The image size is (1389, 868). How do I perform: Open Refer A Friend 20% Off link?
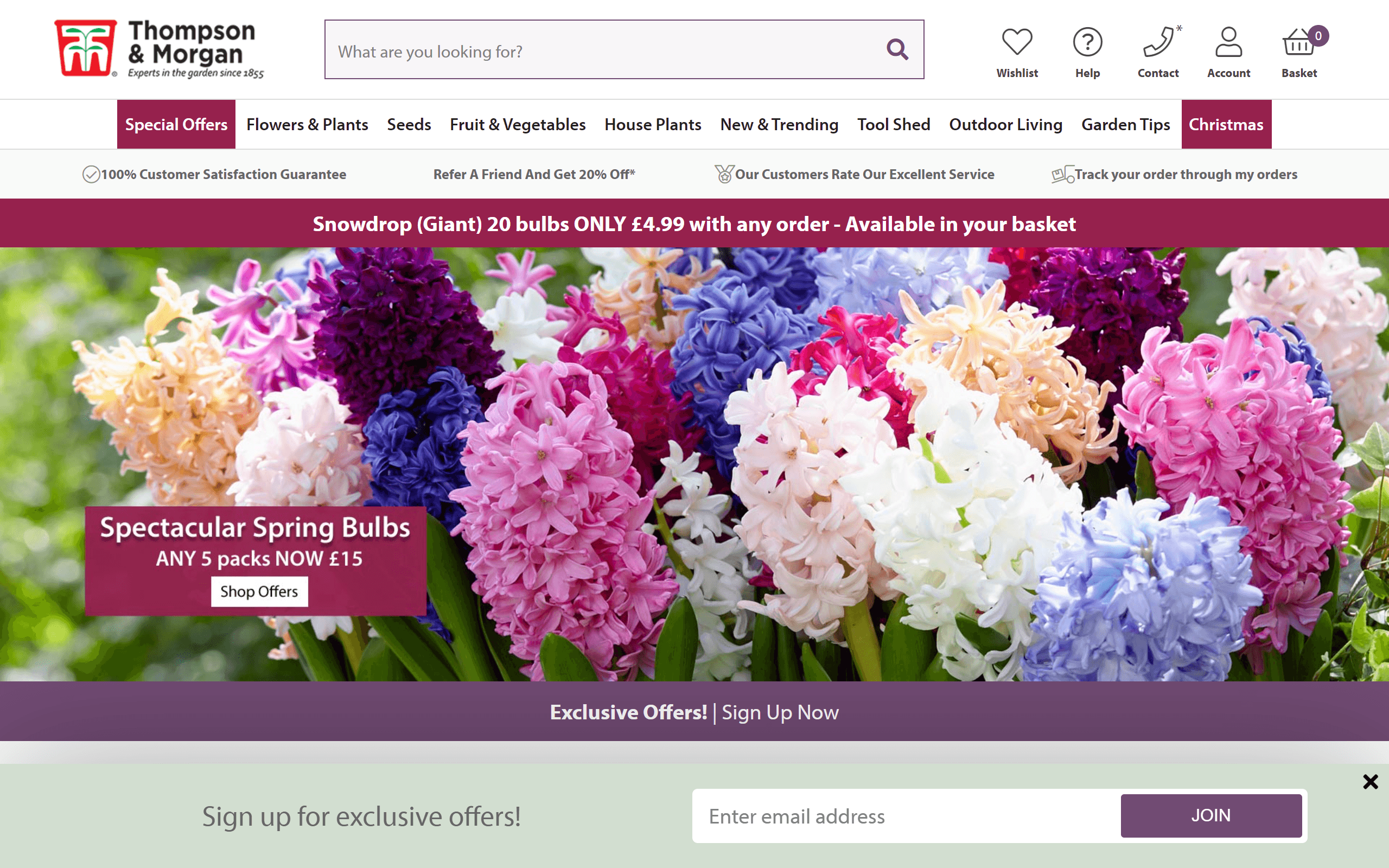point(534,174)
